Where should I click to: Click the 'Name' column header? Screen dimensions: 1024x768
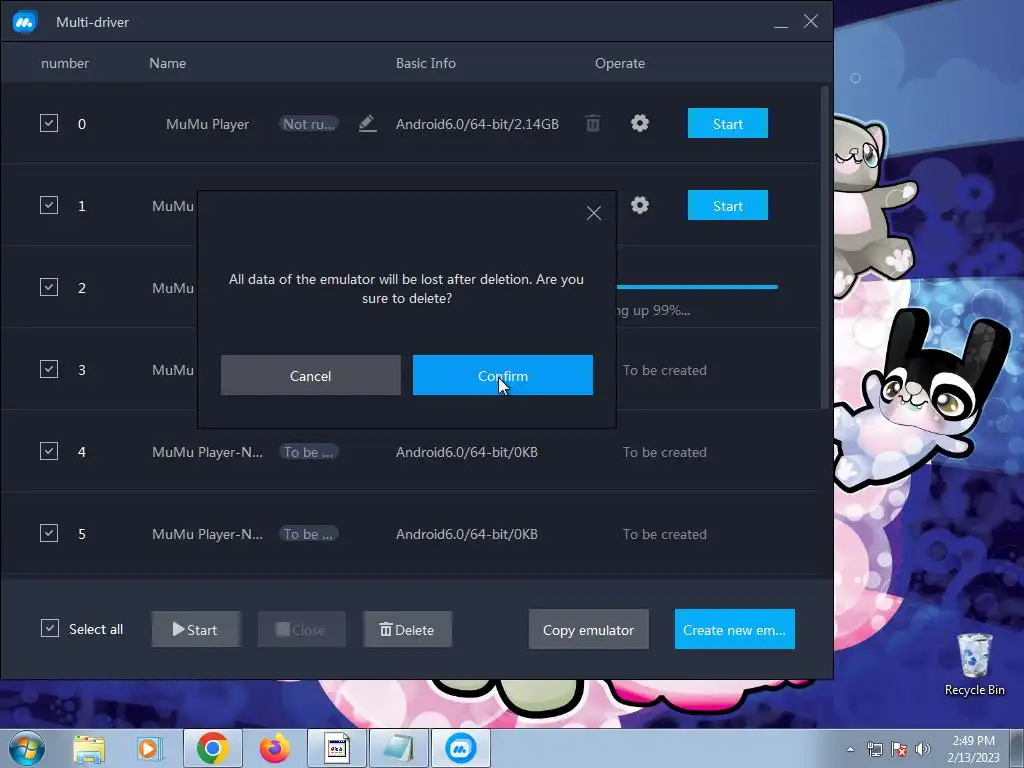(168, 63)
